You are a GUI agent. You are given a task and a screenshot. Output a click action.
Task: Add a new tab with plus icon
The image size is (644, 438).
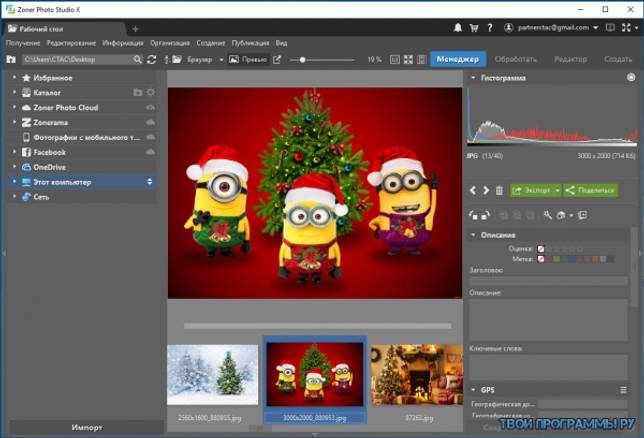pyautogui.click(x=135, y=29)
